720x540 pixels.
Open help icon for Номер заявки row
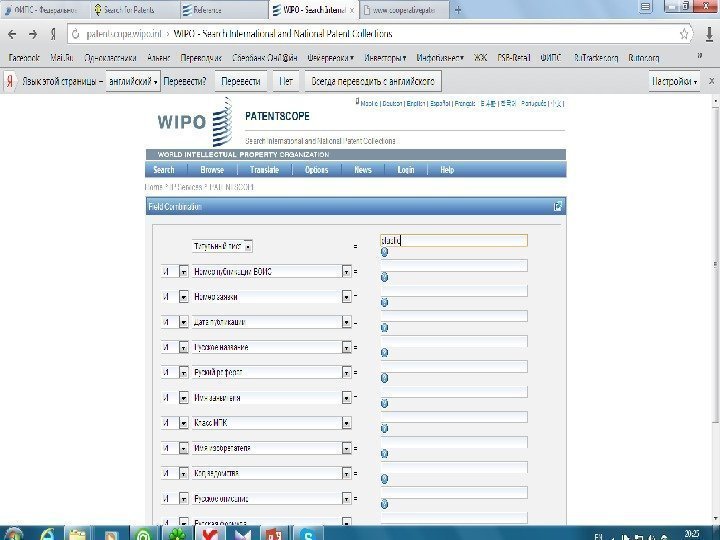(x=384, y=302)
